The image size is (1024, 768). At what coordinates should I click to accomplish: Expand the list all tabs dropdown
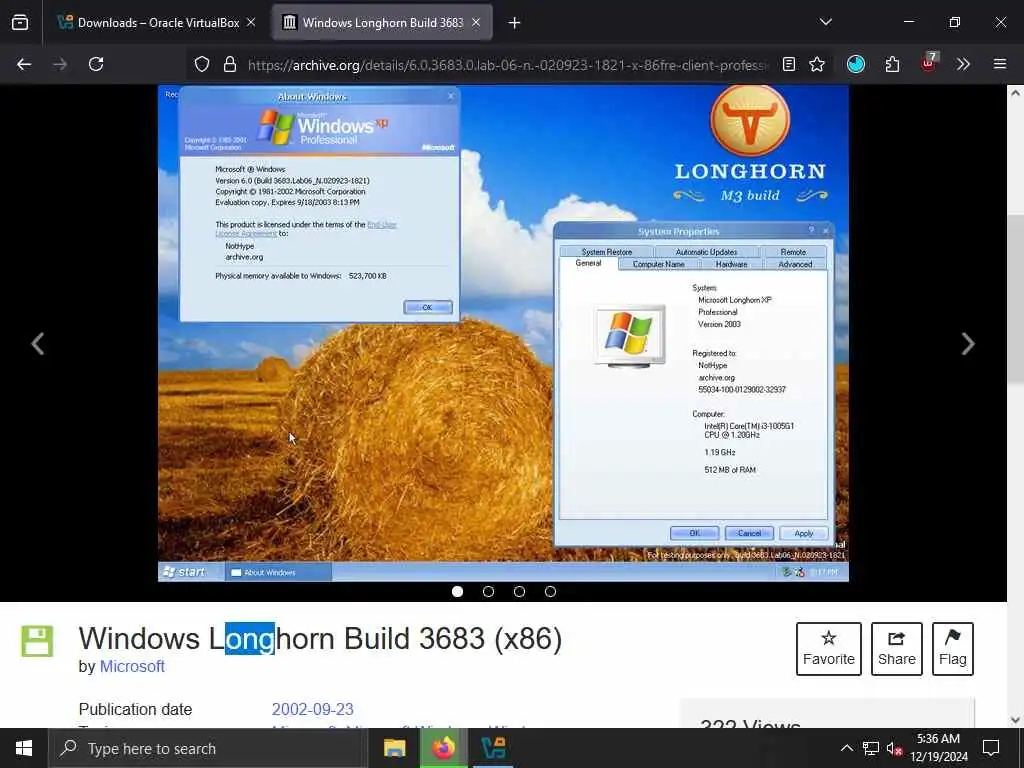tap(825, 22)
